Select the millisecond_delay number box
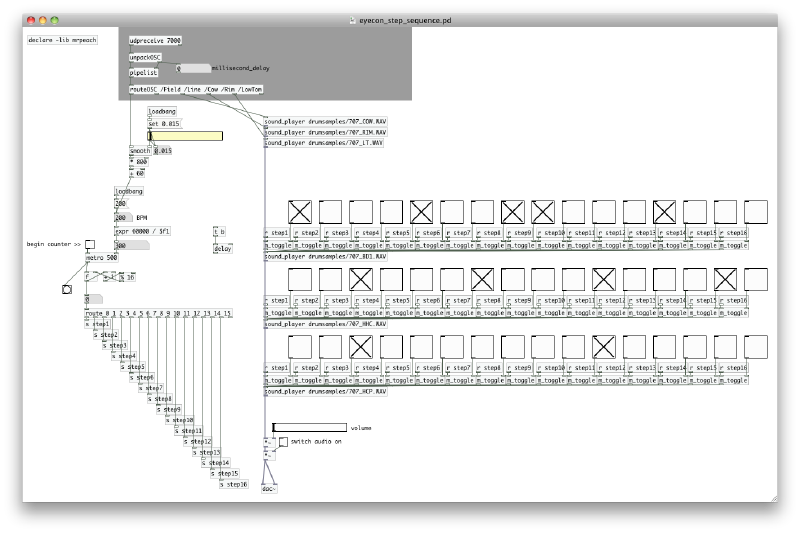Image resolution: width=800 pixels, height=533 pixels. (193, 68)
